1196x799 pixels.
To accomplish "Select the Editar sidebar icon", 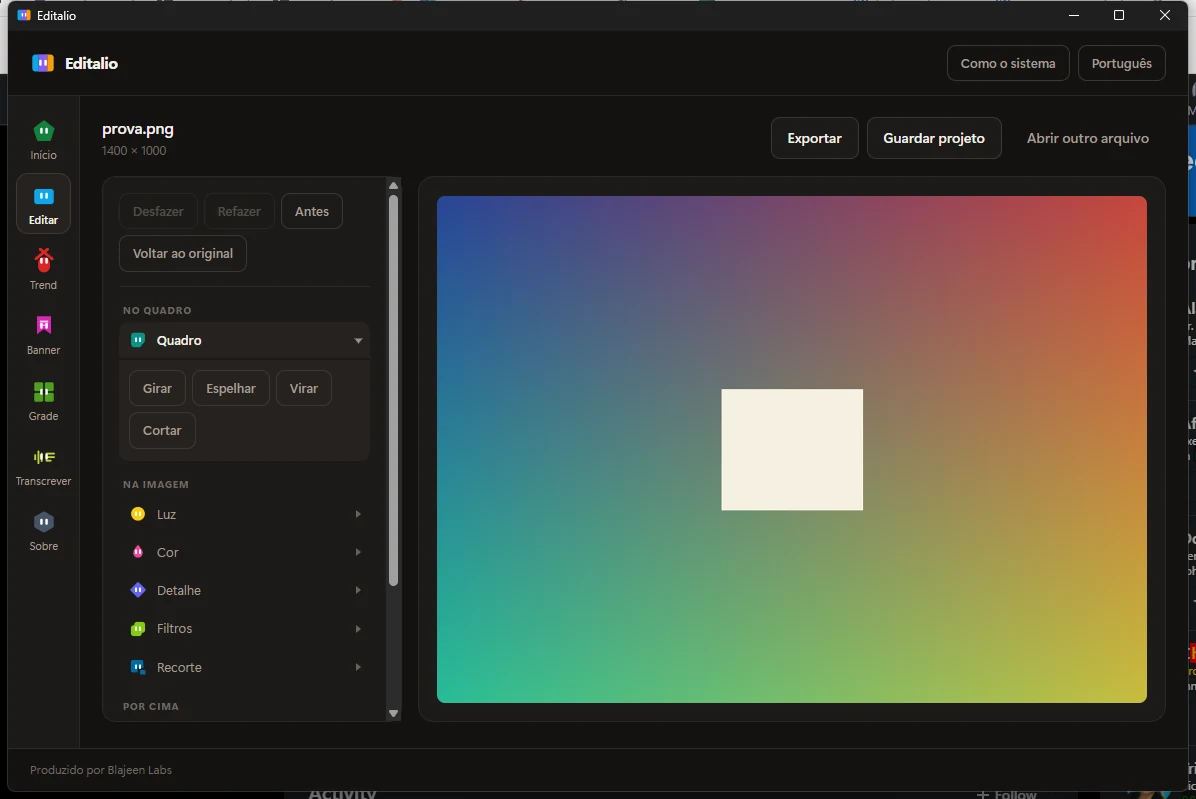I will [x=43, y=197].
